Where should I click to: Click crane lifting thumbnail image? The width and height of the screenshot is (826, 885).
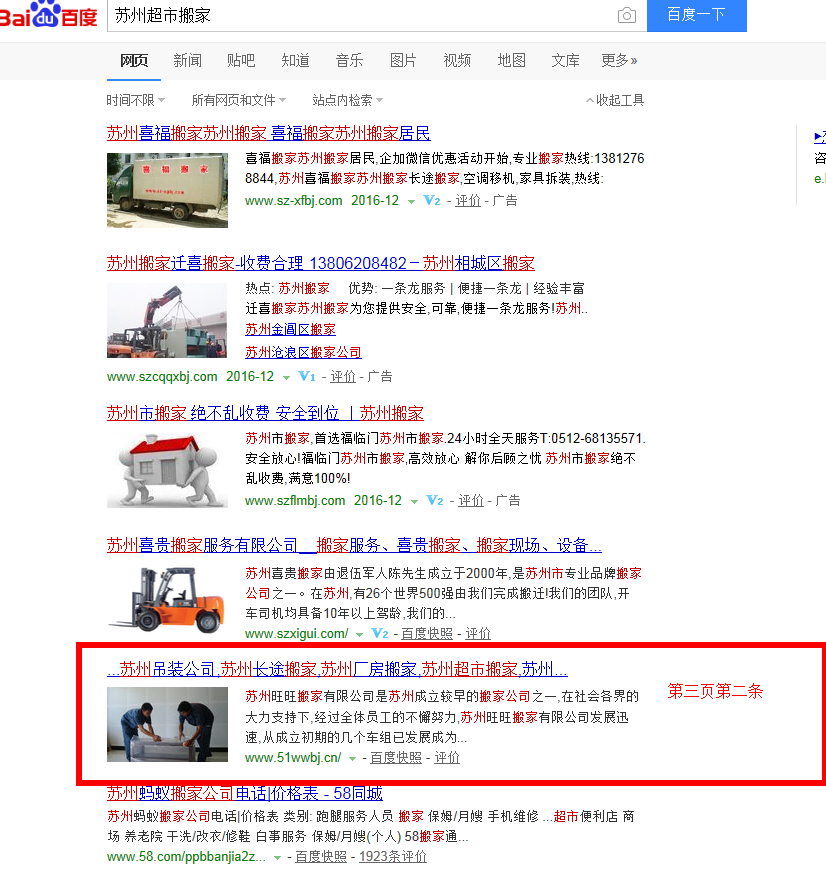pos(167,320)
